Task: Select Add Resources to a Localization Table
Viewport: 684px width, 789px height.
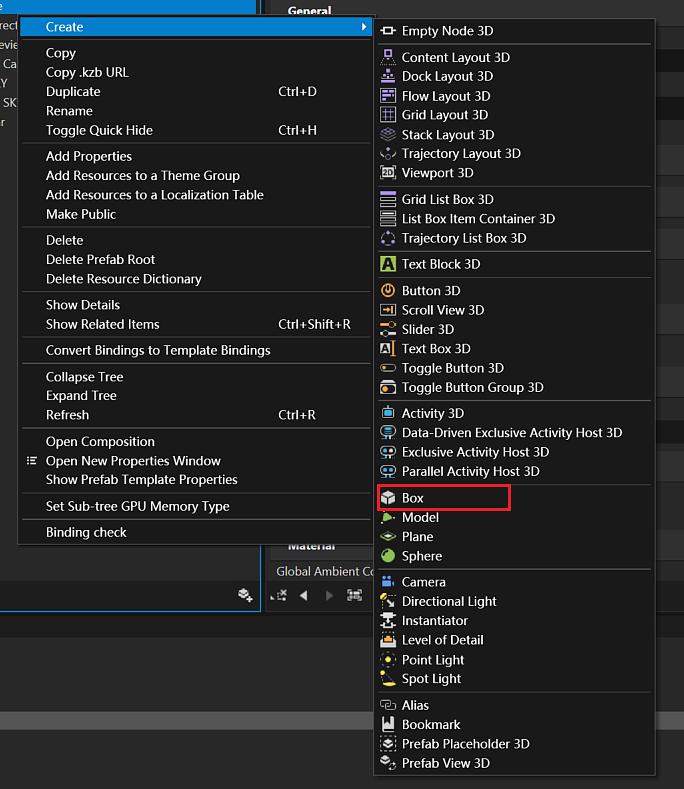Action: pyautogui.click(x=155, y=195)
